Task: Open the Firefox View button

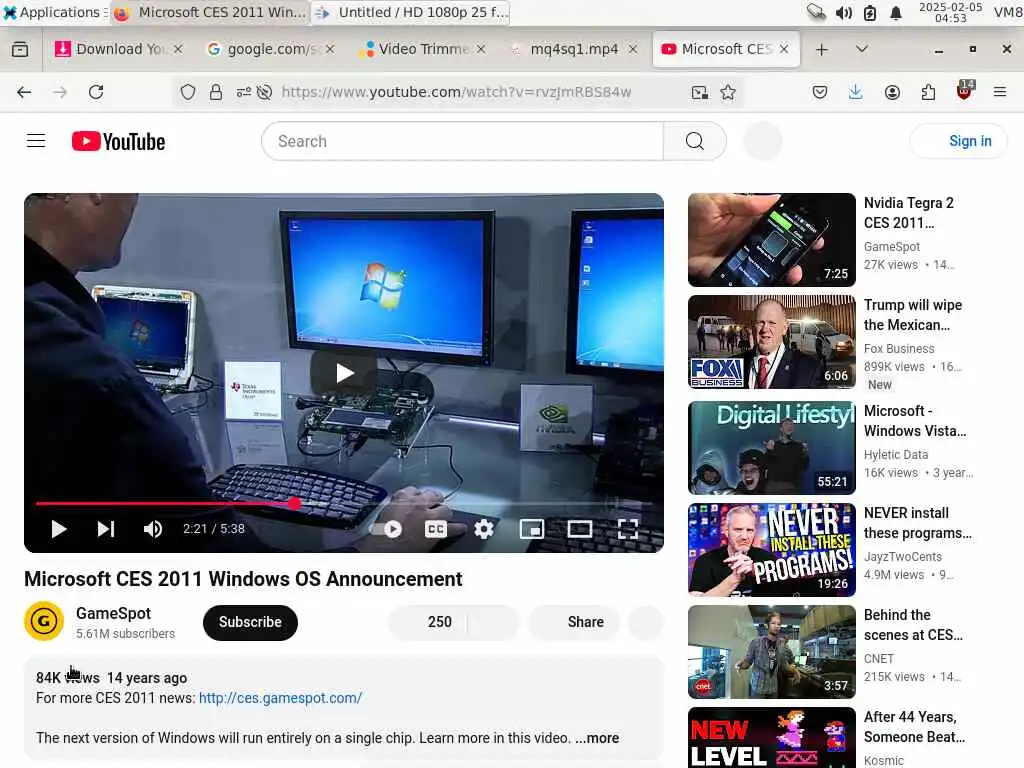Action: (20, 50)
